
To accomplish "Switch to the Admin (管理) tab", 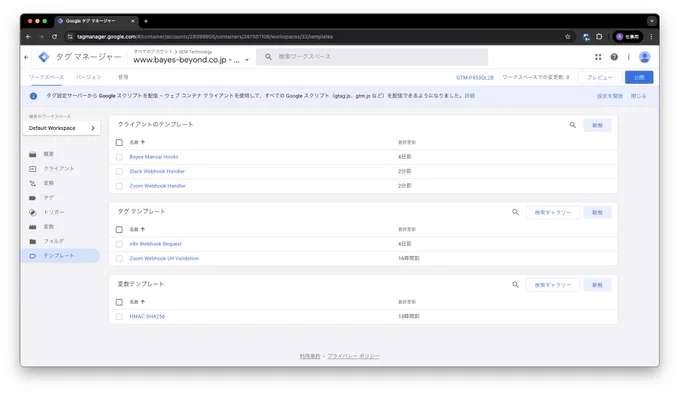I will tap(123, 77).
